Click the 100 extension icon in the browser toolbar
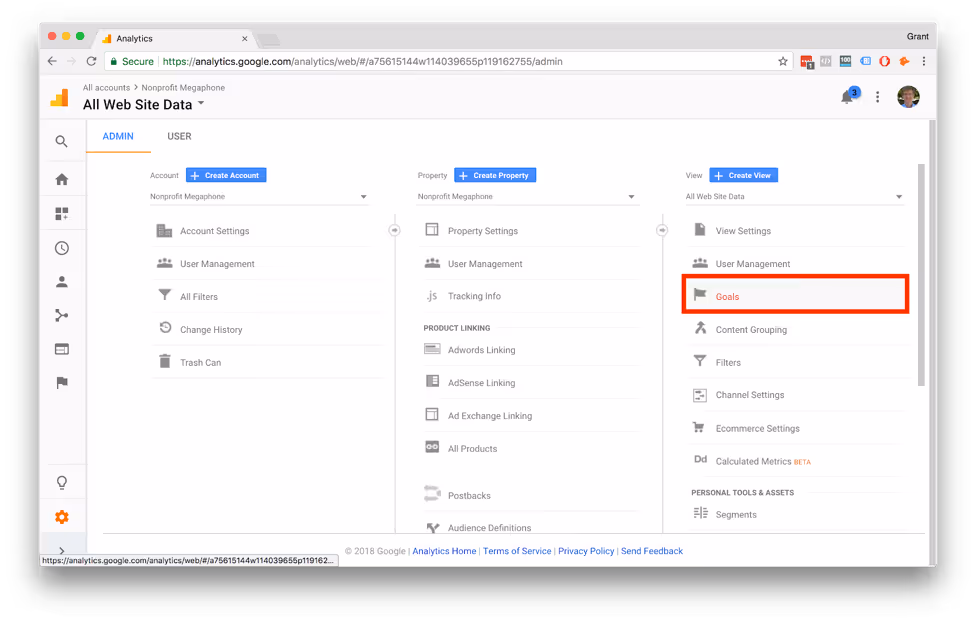This screenshot has height=623, width=976. pos(845,61)
